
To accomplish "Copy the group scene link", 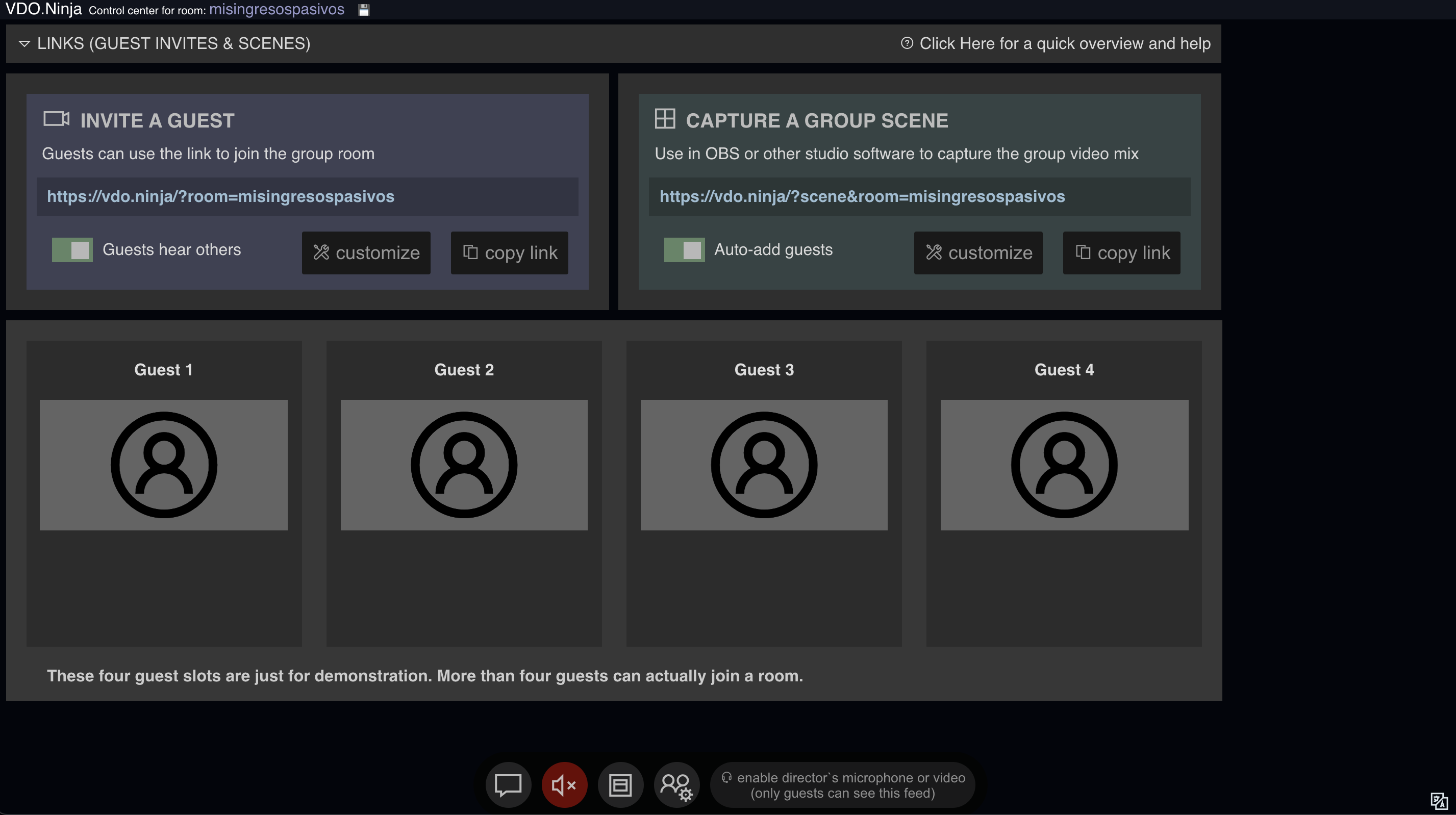I will (x=1121, y=252).
